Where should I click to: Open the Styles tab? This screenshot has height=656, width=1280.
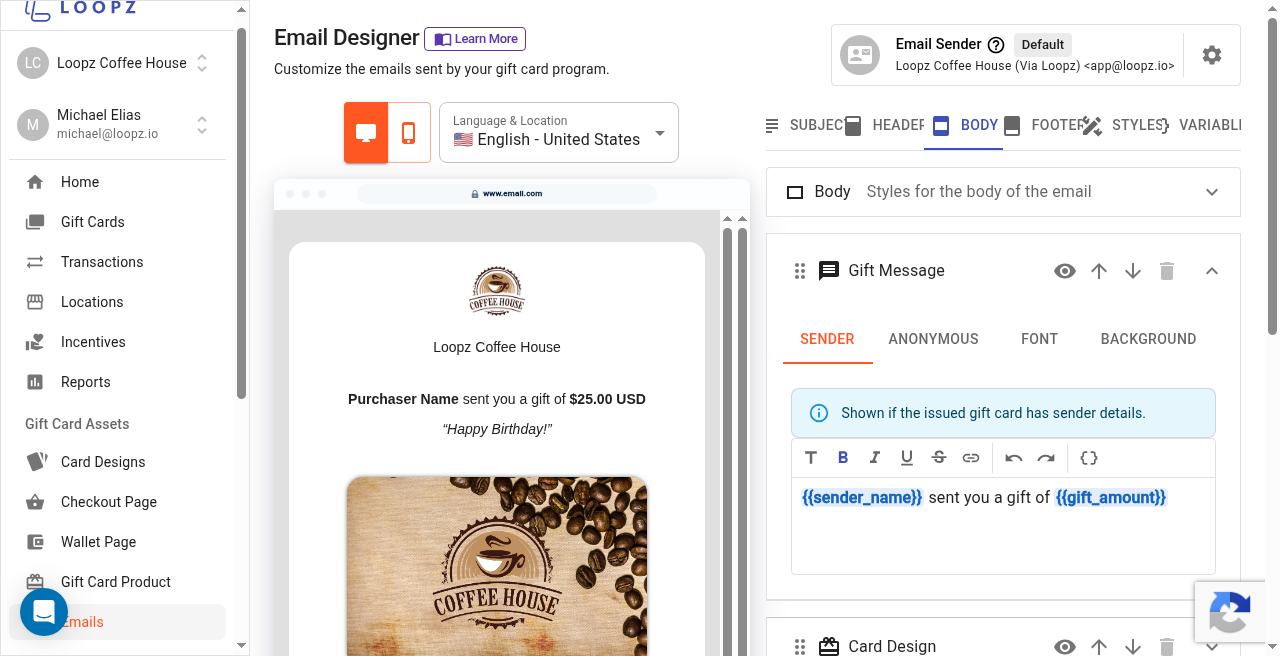click(1124, 125)
